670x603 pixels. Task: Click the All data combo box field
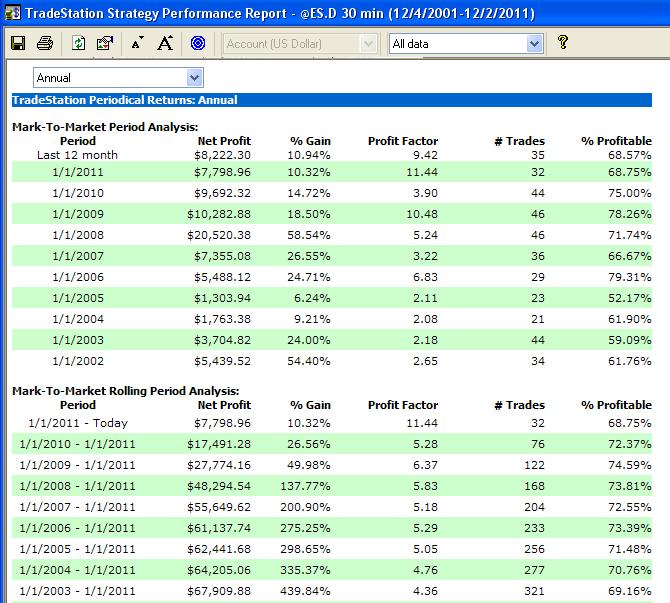point(466,44)
